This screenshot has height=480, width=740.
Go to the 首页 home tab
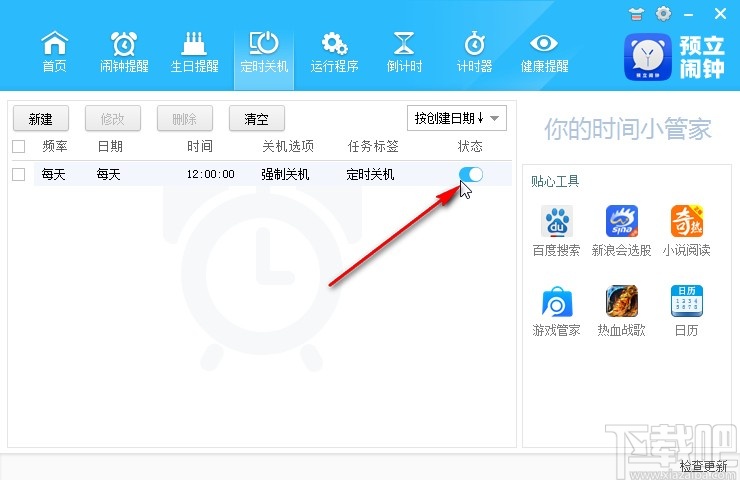point(55,52)
